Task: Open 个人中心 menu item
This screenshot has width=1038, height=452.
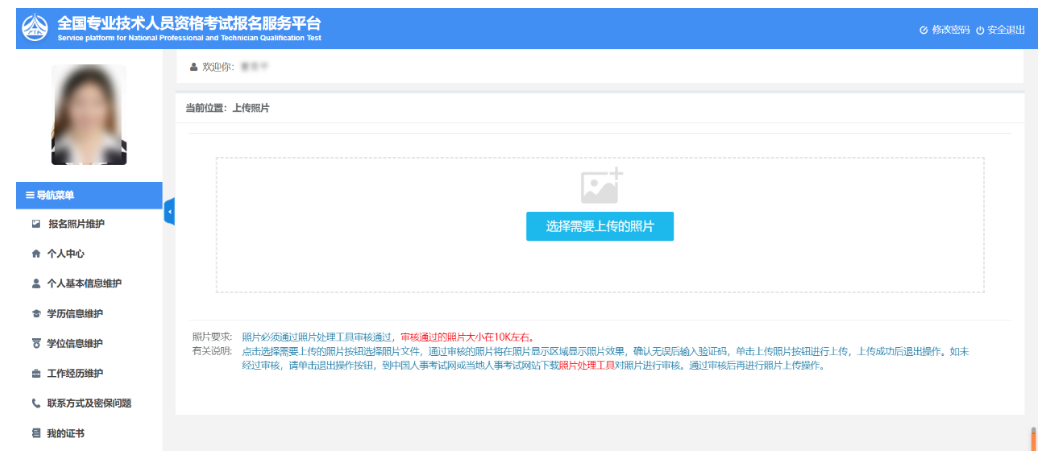Action: click(66, 254)
